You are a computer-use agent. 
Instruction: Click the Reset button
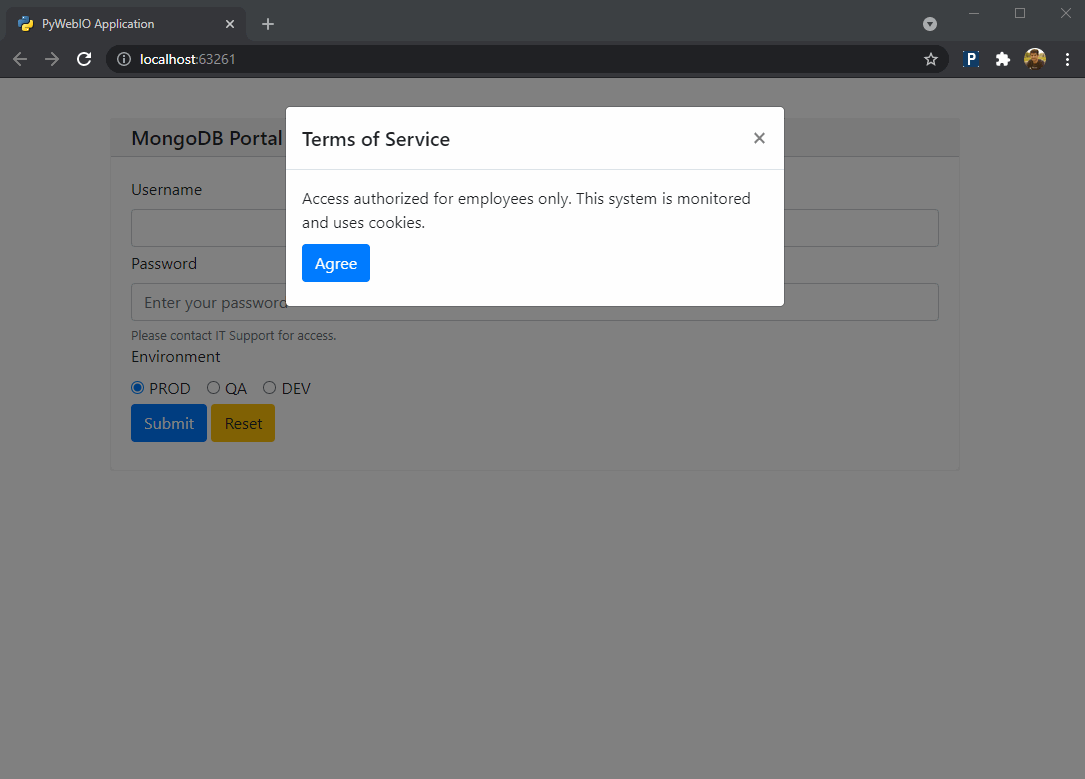pyautogui.click(x=243, y=423)
